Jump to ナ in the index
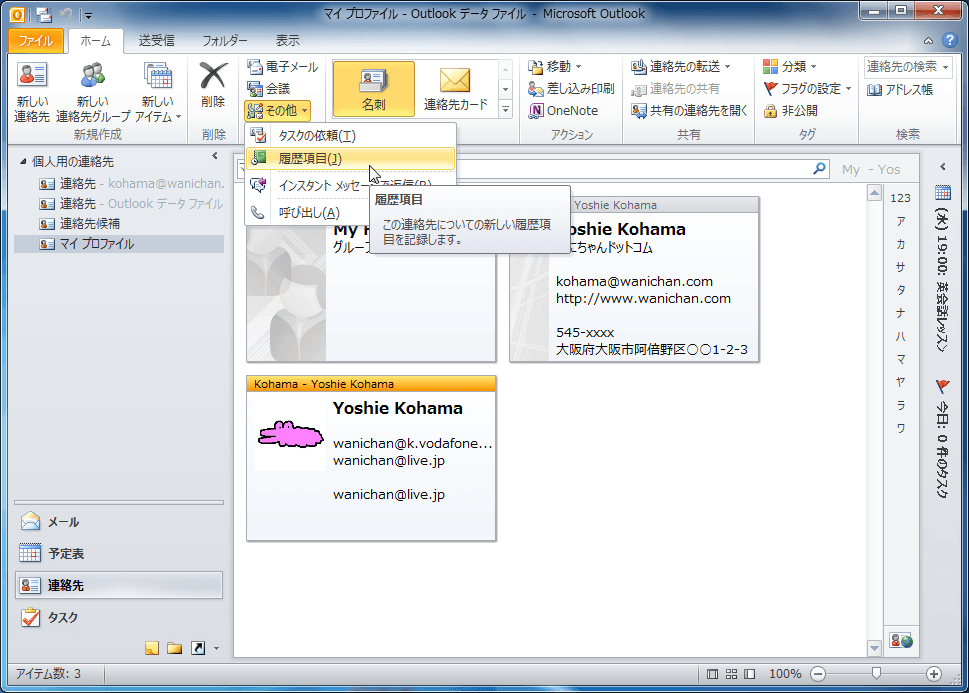 click(x=900, y=313)
